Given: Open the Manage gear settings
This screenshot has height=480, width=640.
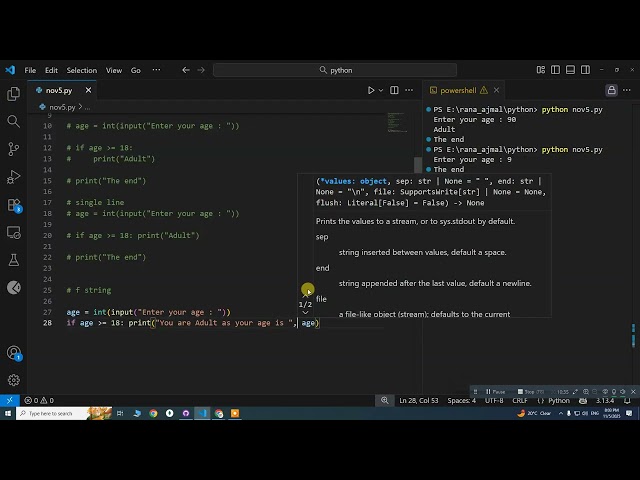Looking at the screenshot, I should pyautogui.click(x=13, y=380).
